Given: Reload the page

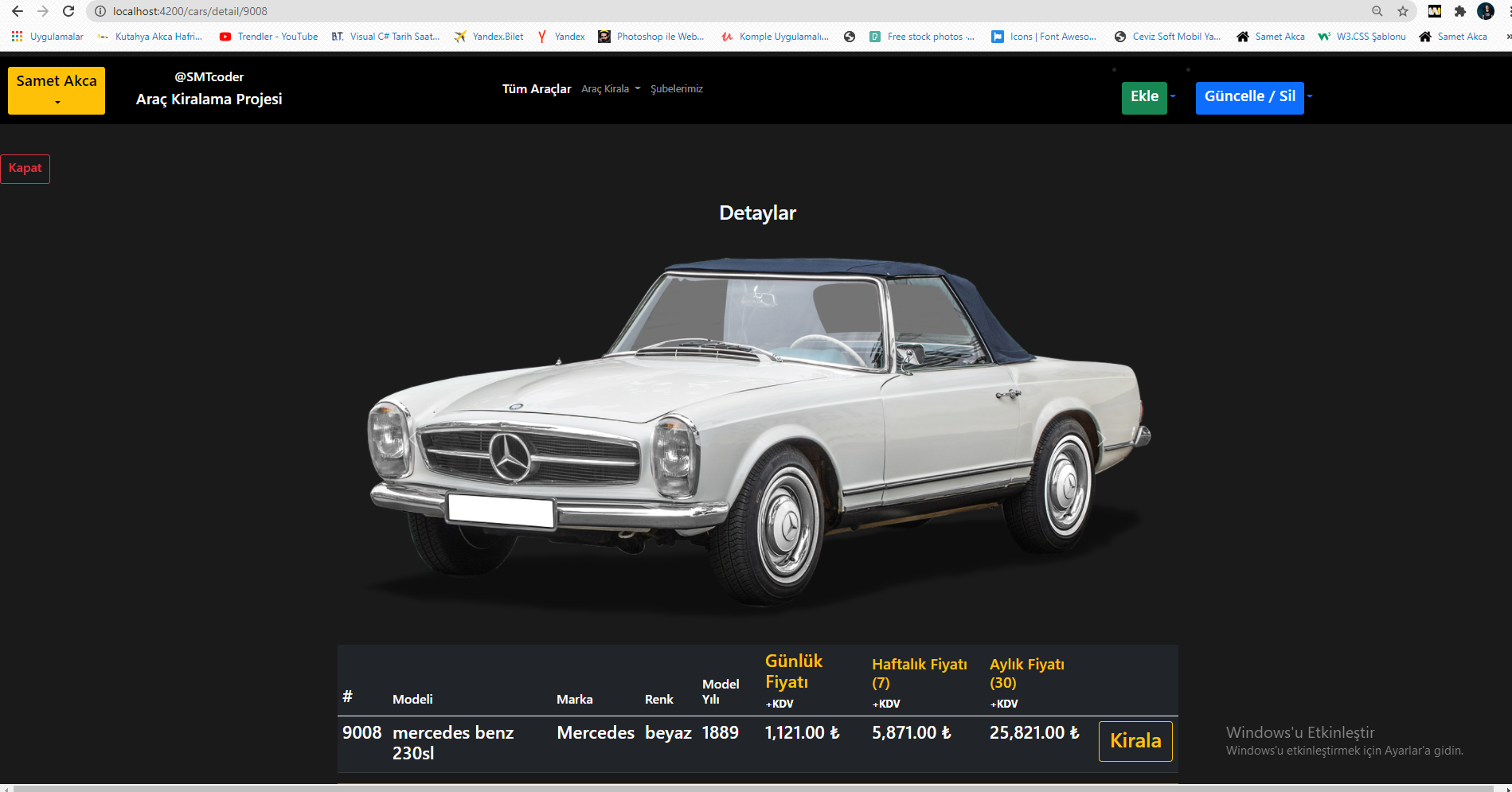Looking at the screenshot, I should (x=68, y=11).
